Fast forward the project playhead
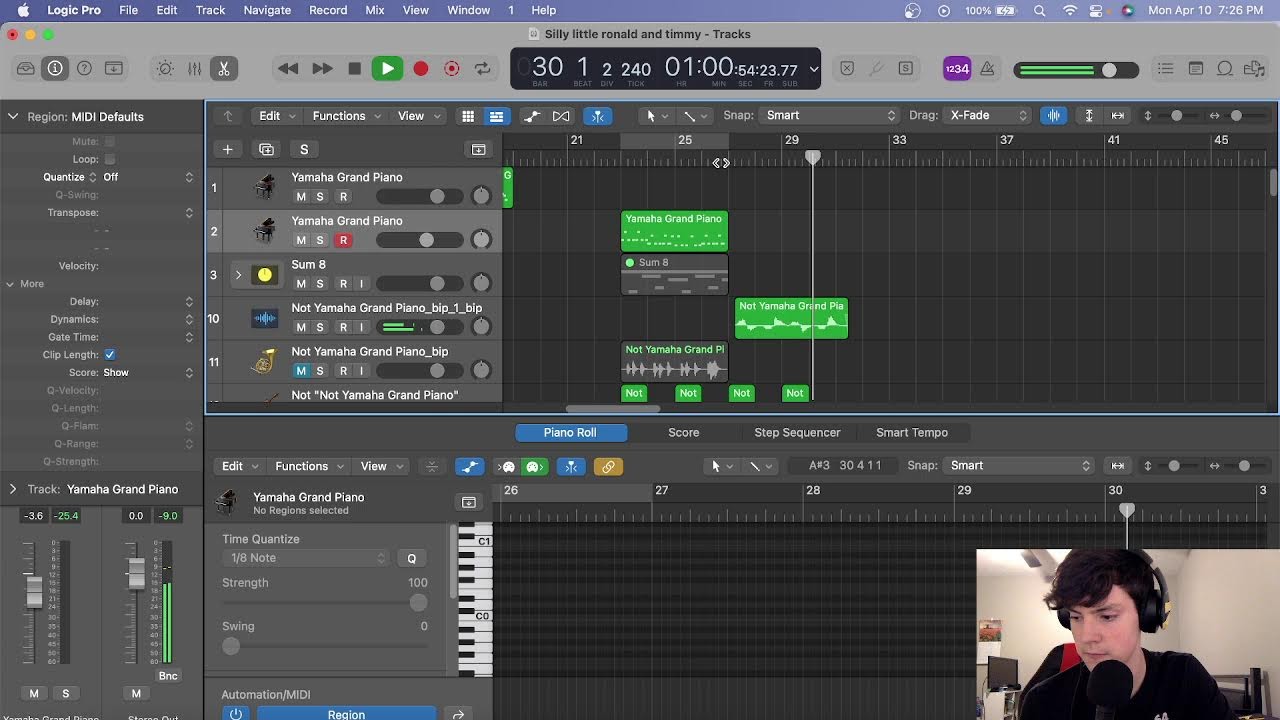The height and width of the screenshot is (720, 1280). click(322, 69)
